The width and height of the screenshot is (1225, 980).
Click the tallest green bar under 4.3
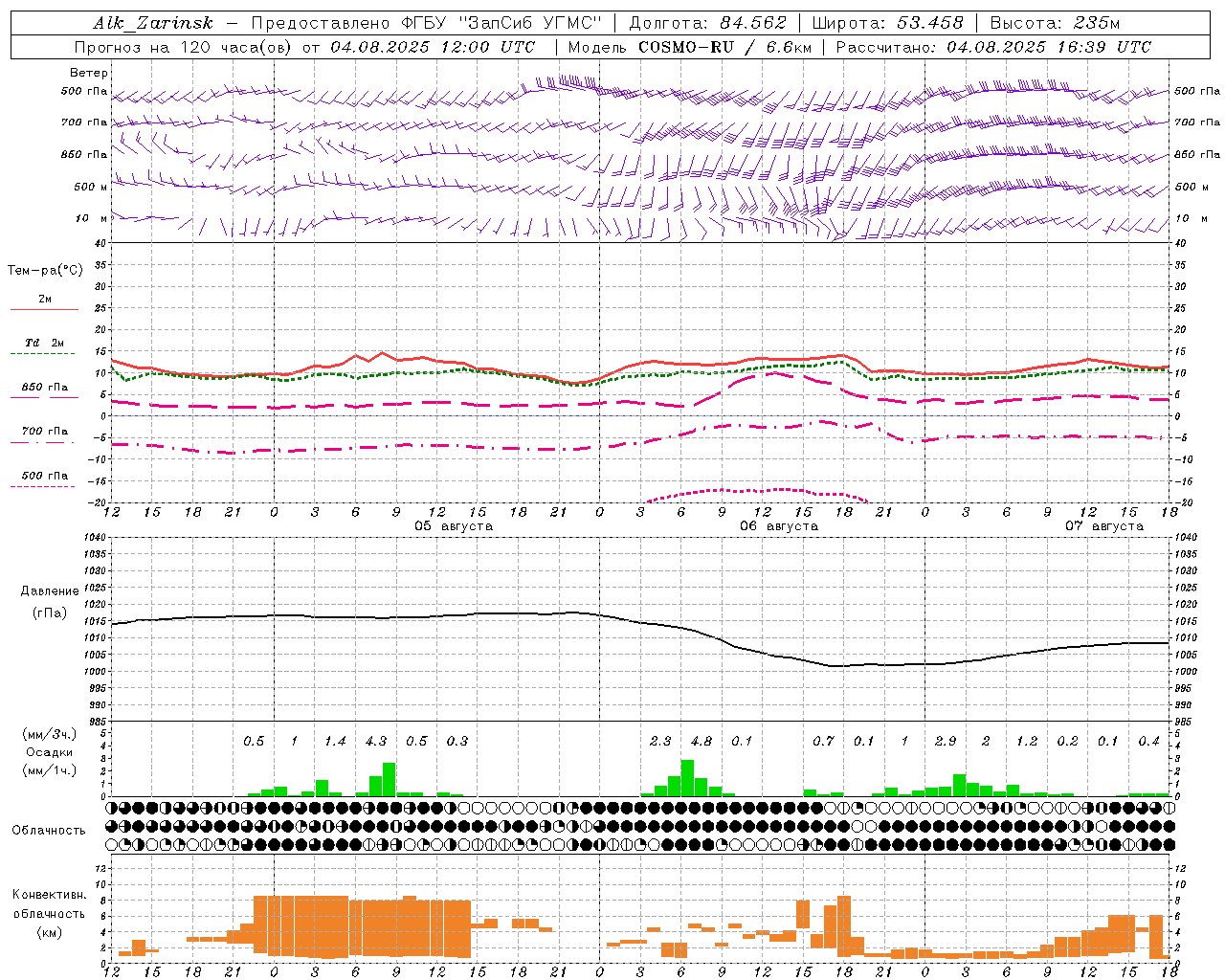(x=390, y=779)
